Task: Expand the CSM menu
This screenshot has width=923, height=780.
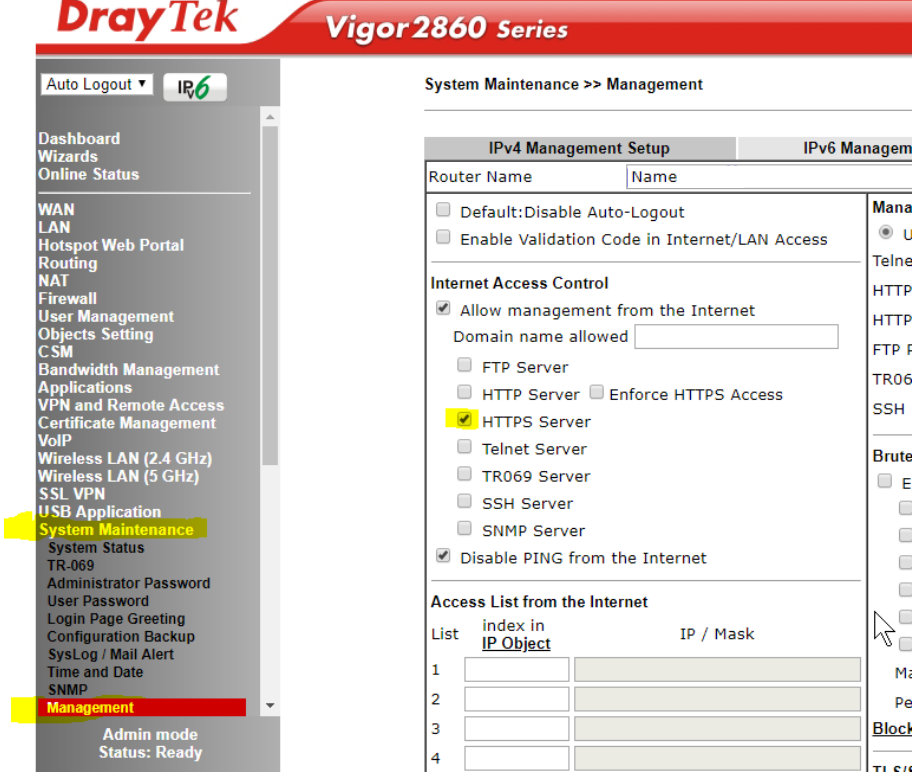Action: coord(55,352)
